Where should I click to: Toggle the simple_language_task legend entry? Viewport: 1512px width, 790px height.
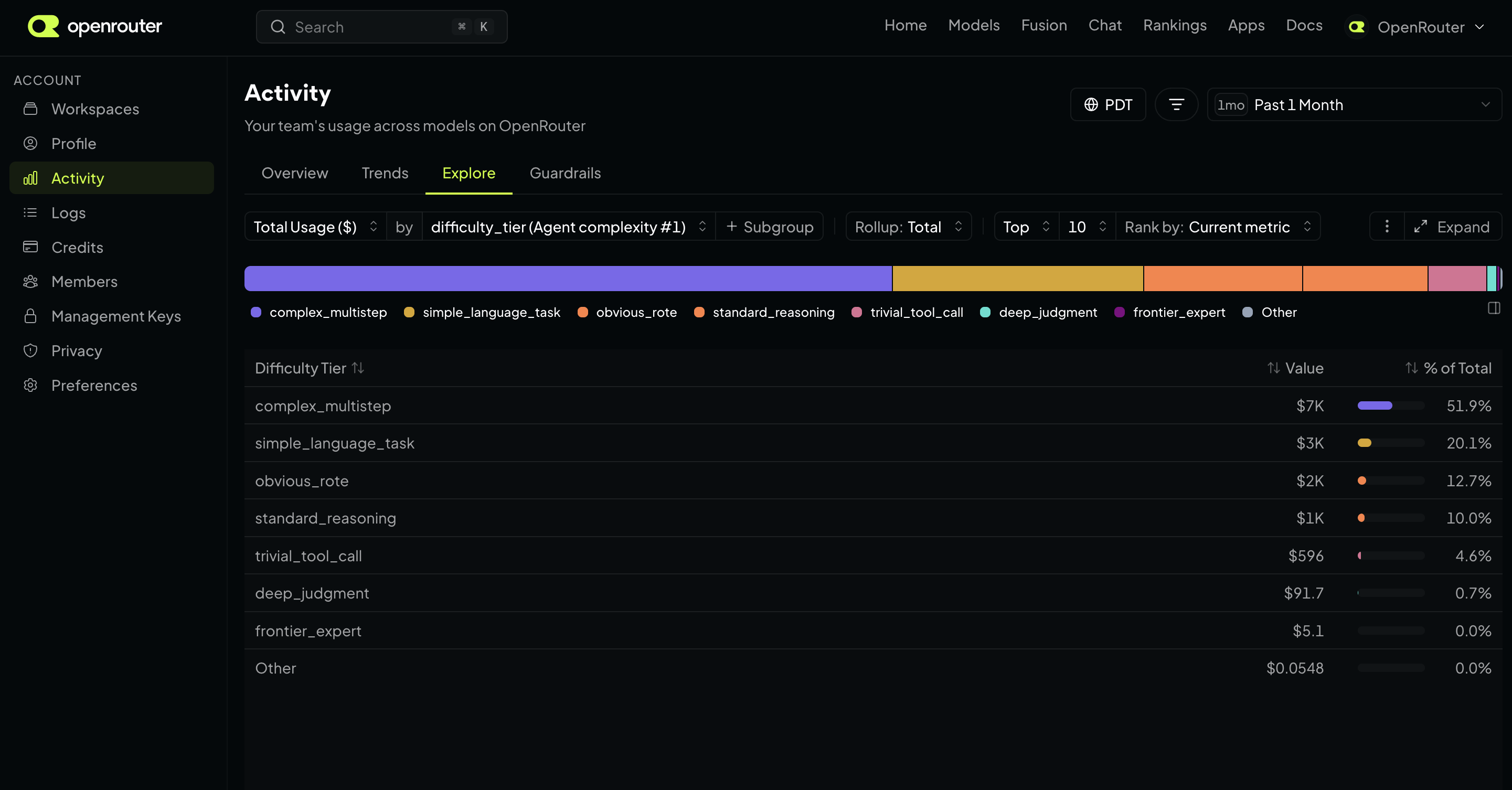482,312
